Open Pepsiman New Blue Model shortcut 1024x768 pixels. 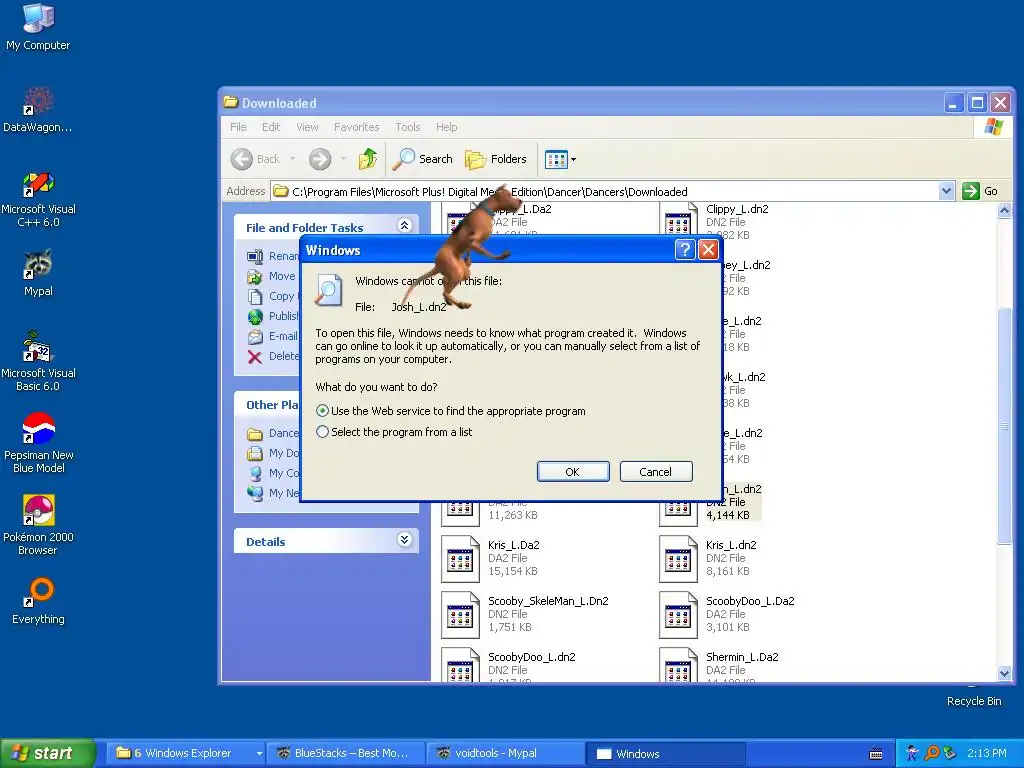click(x=38, y=443)
